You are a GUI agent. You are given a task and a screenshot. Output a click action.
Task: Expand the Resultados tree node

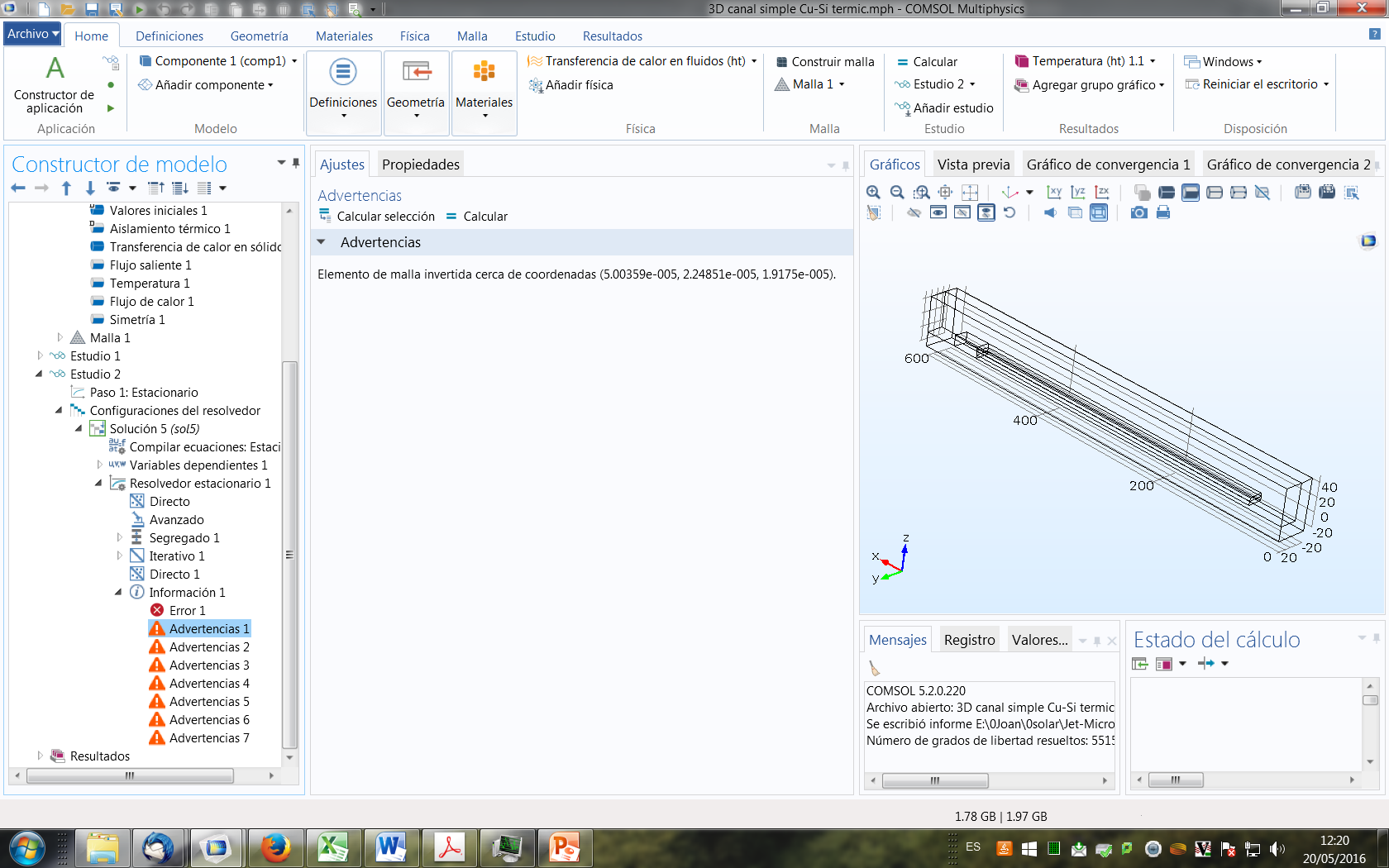40,756
